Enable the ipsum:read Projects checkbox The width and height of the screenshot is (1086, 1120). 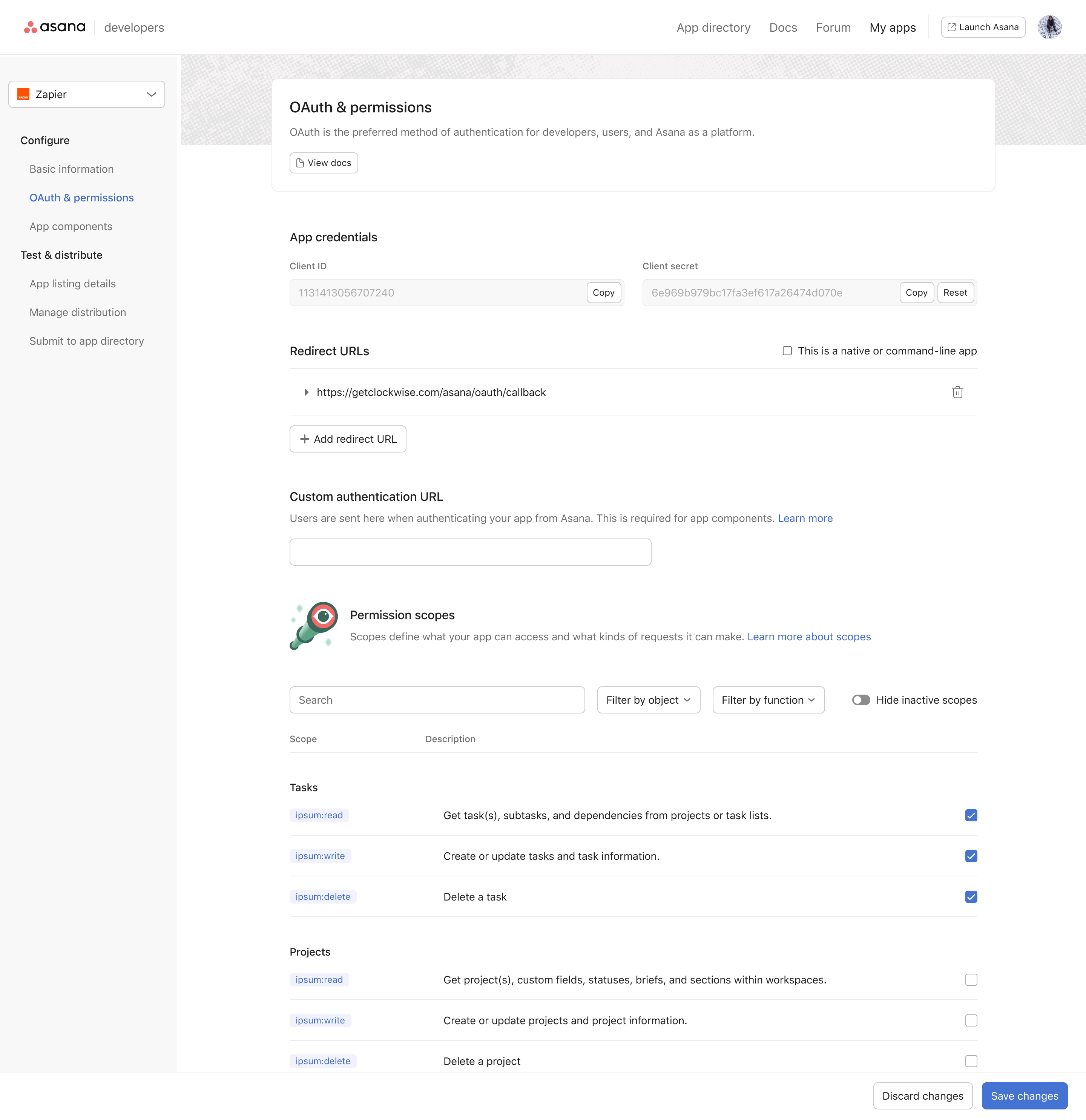[969, 979]
